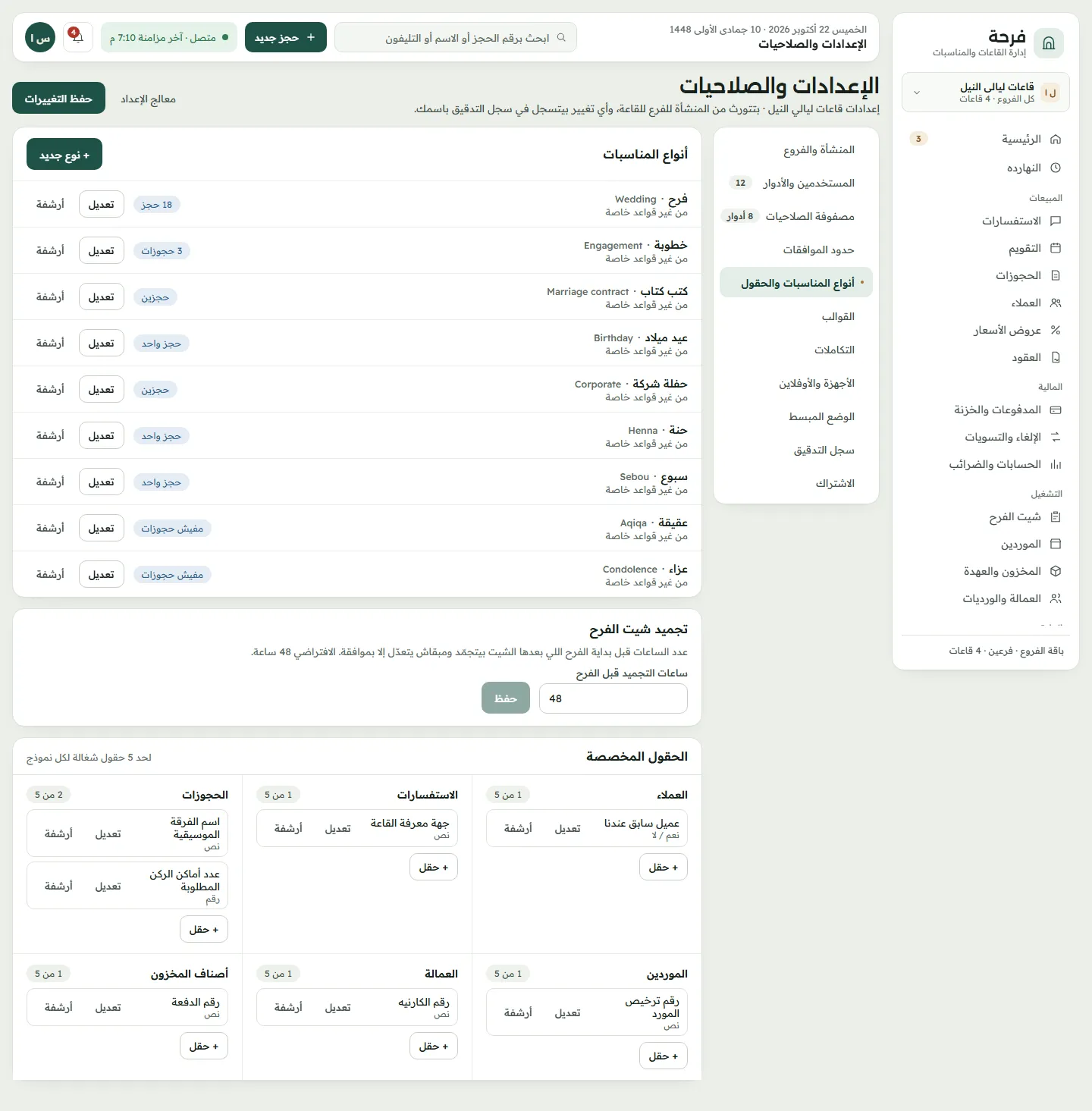The image size is (1092, 1111).
Task: Click the الموردين store icon
Action: [x=1056, y=544]
